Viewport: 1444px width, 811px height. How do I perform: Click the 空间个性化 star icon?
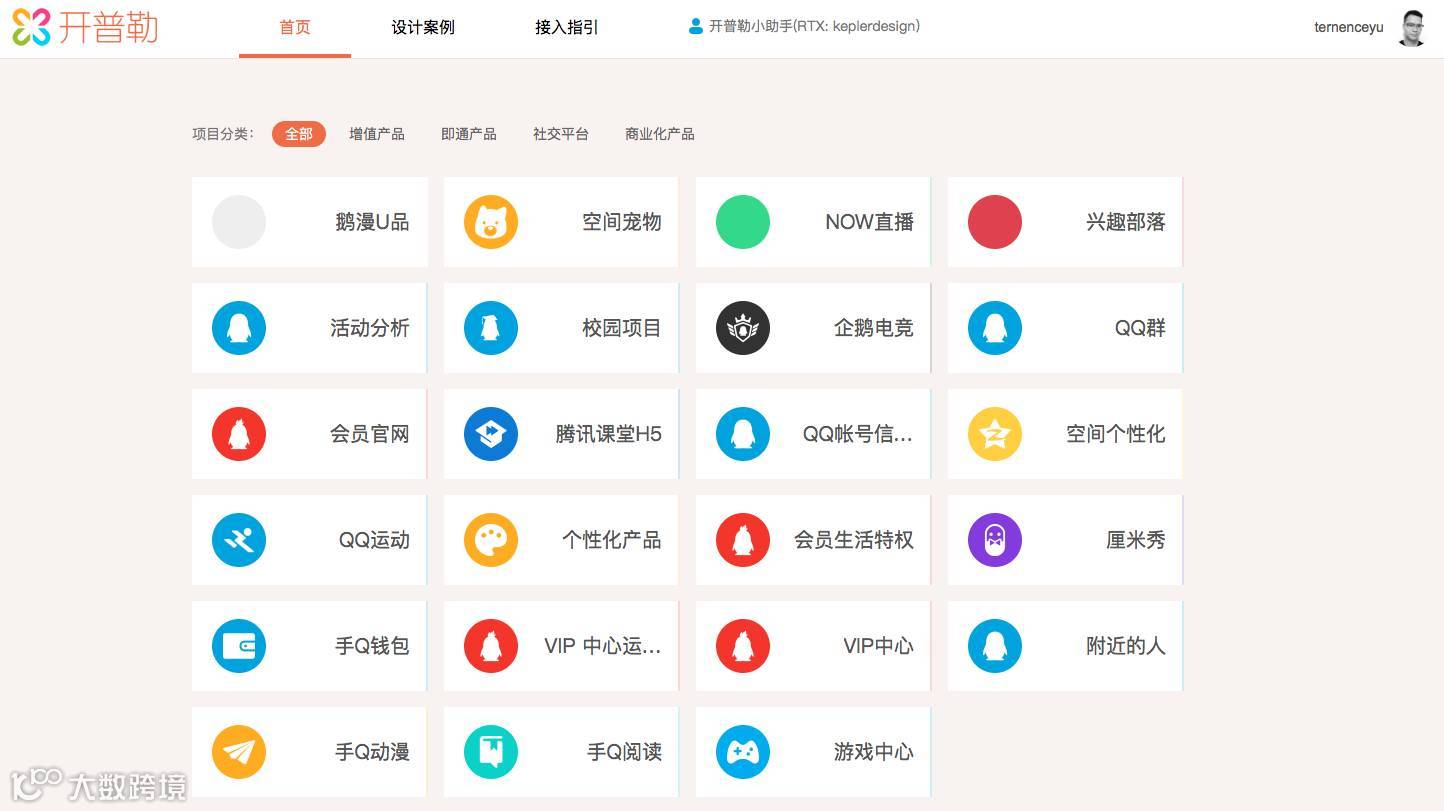[x=995, y=434]
